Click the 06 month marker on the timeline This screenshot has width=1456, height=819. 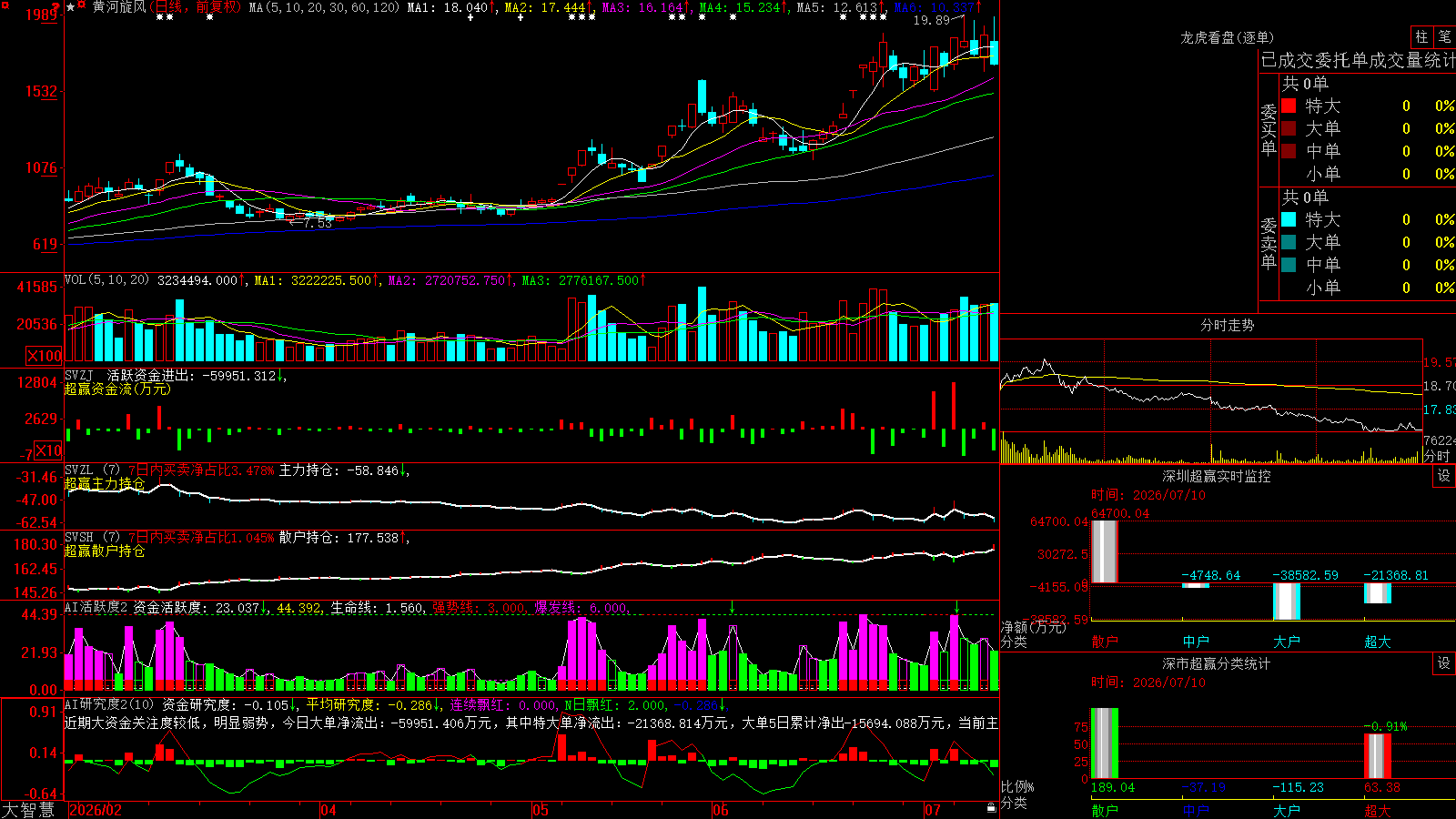pyautogui.click(x=721, y=810)
